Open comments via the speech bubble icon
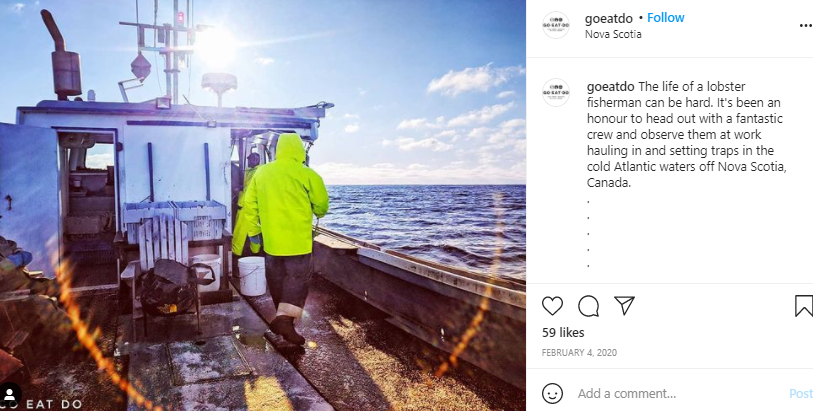813x411 pixels. coord(588,306)
